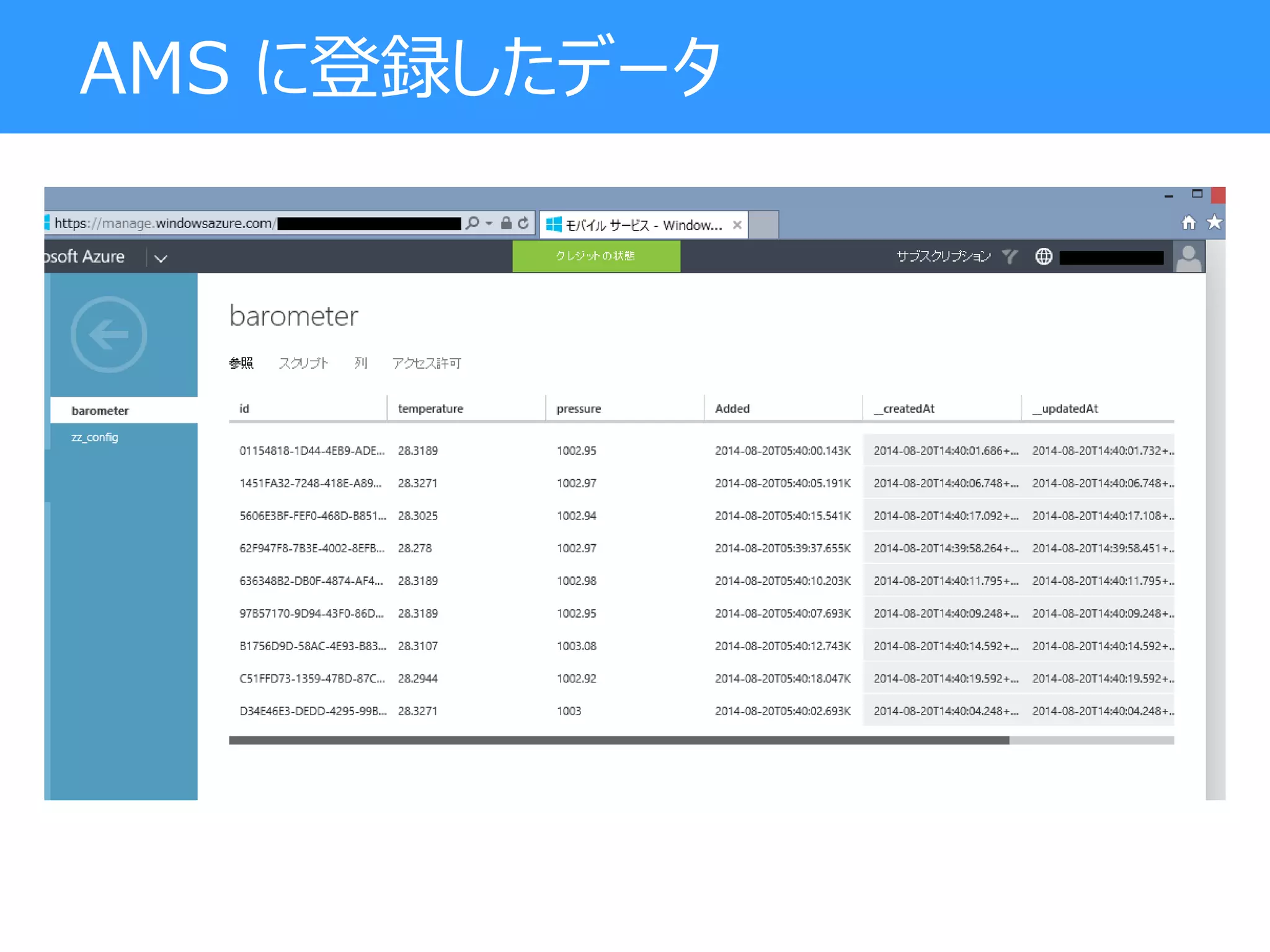Click the __createdAt column header
This screenshot has height=952, width=1270.
coord(942,408)
